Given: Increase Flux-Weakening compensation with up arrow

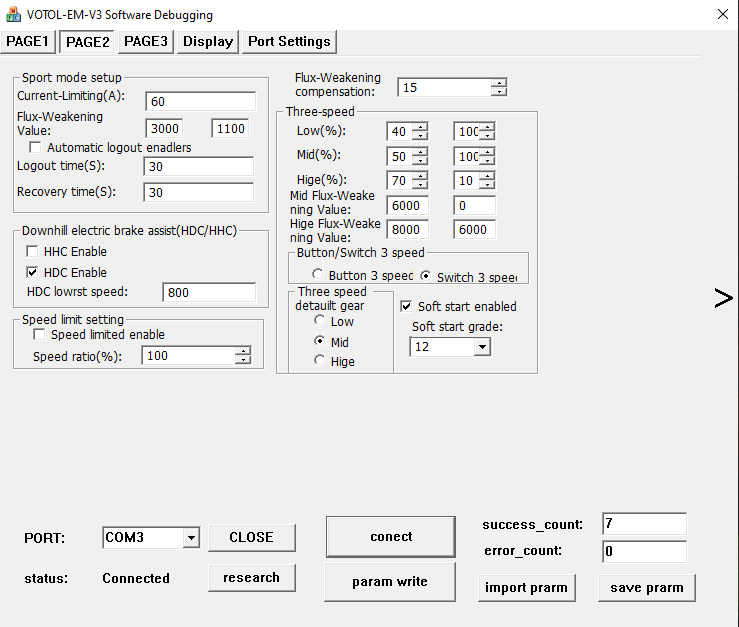Looking at the screenshot, I should pyautogui.click(x=498, y=83).
